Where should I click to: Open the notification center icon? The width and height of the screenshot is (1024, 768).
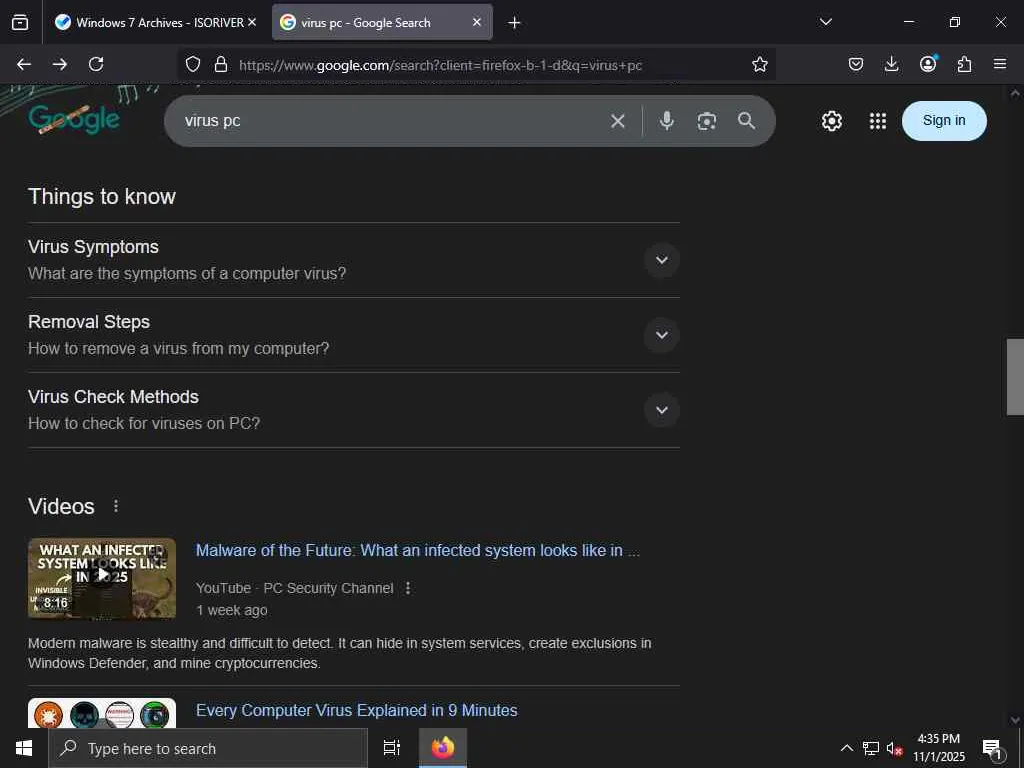coord(992,749)
